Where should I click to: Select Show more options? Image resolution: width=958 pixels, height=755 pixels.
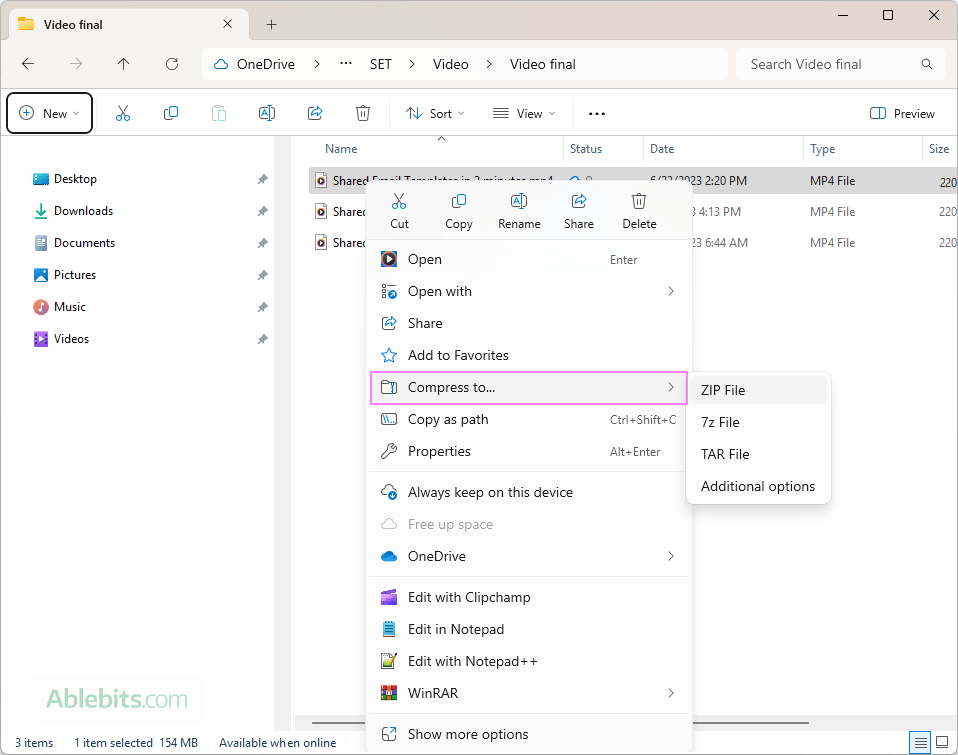(529, 734)
